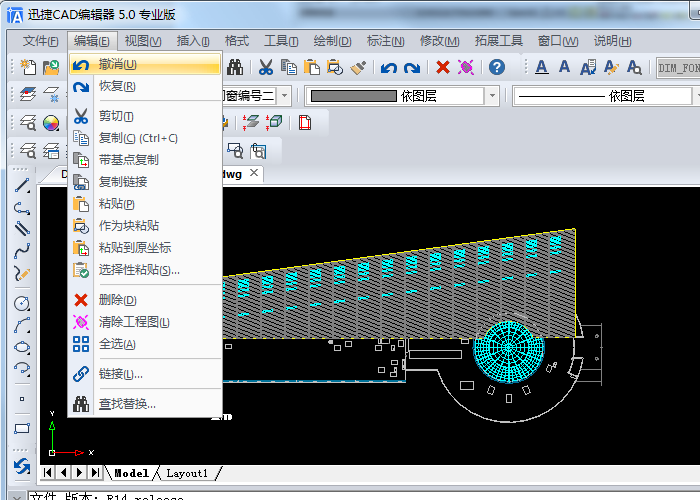The image size is (700, 500).
Task: Choose Copy (复制 Ctrl+C) menu entry
Action: point(145,138)
